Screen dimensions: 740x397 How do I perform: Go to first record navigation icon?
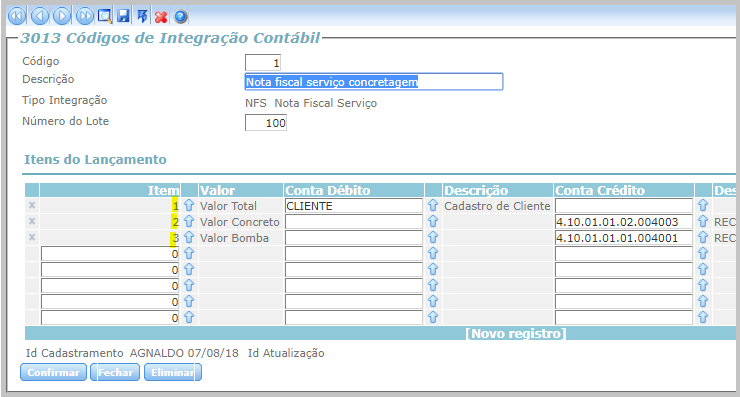tap(17, 17)
